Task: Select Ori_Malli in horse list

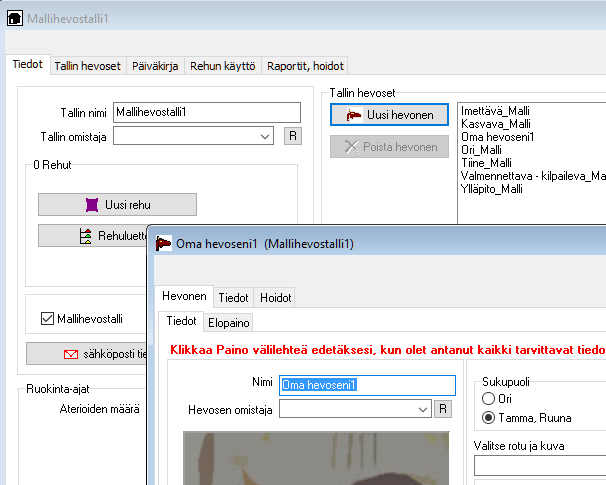Action: coord(481,150)
